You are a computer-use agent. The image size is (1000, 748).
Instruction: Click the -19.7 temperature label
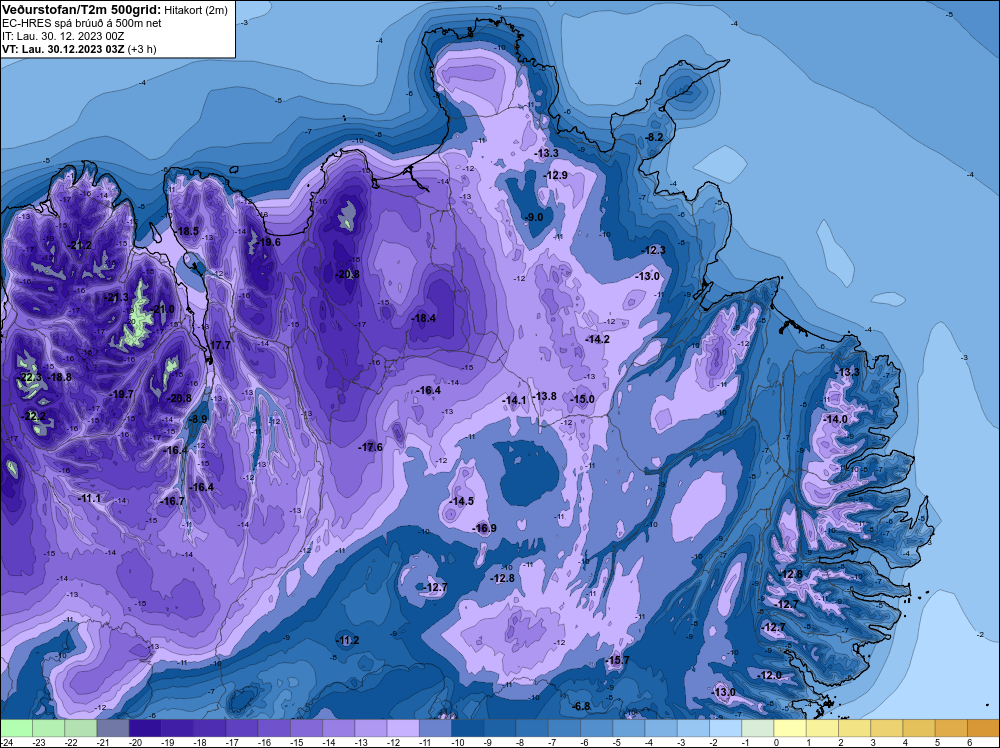(122, 395)
